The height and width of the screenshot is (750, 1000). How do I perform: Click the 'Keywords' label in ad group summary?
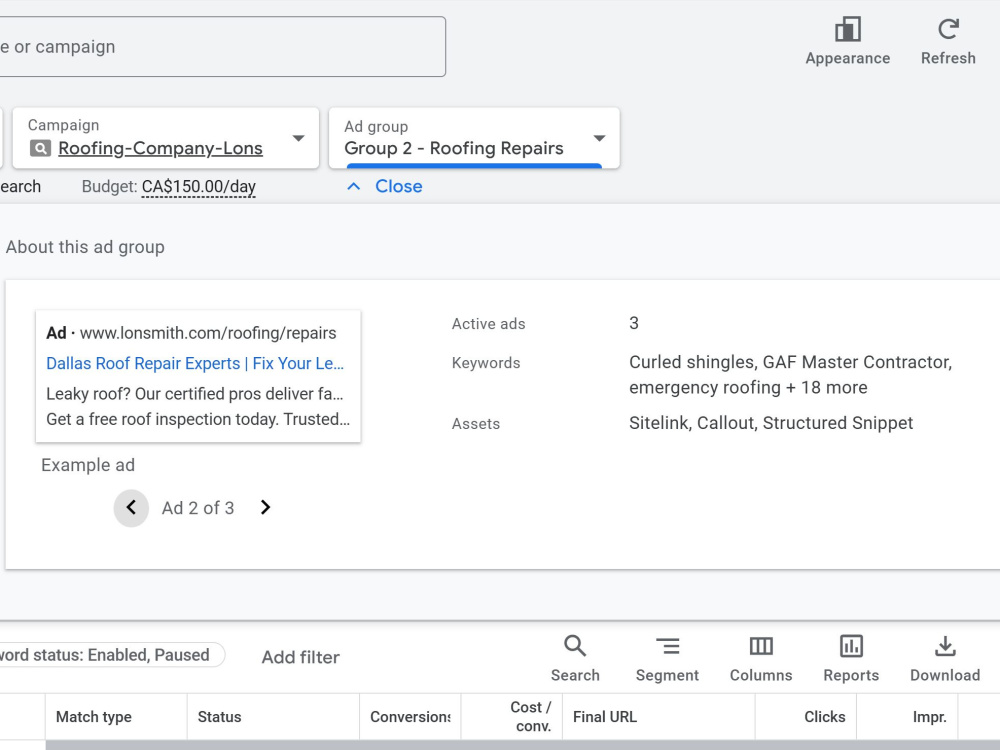486,363
